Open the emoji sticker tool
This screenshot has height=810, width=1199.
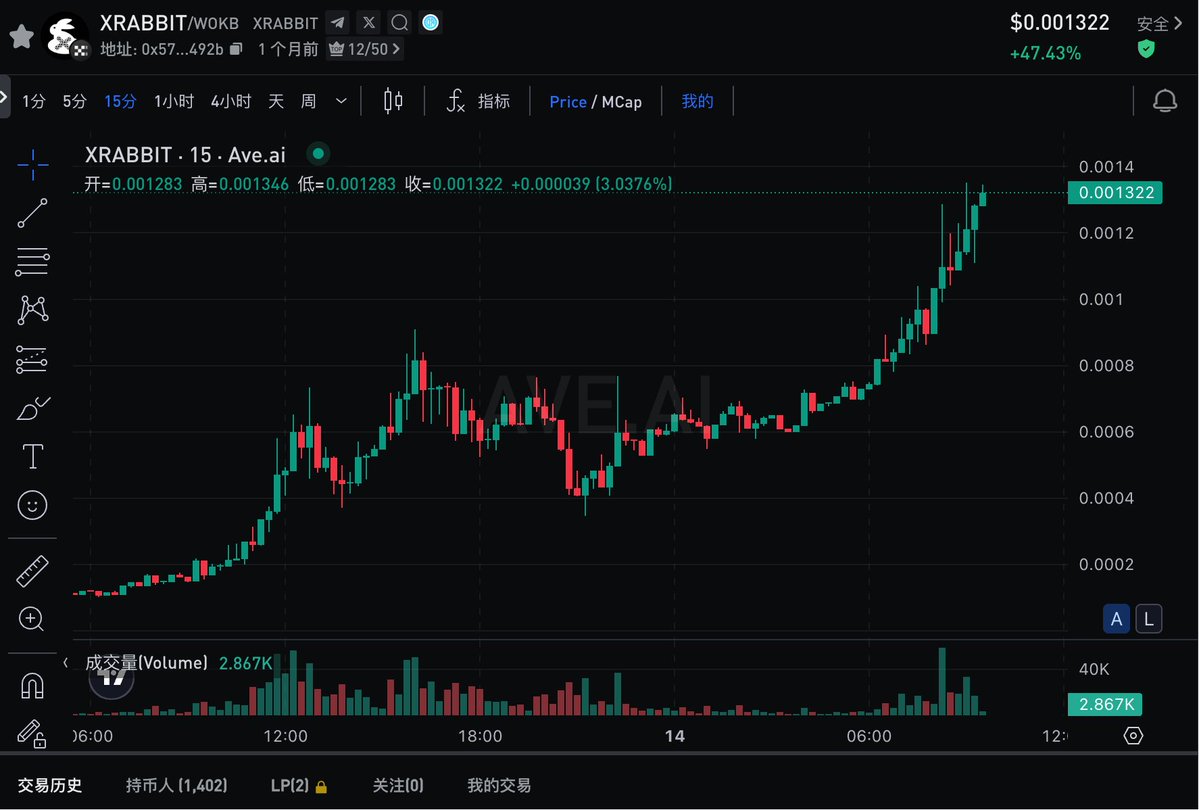tap(32, 505)
